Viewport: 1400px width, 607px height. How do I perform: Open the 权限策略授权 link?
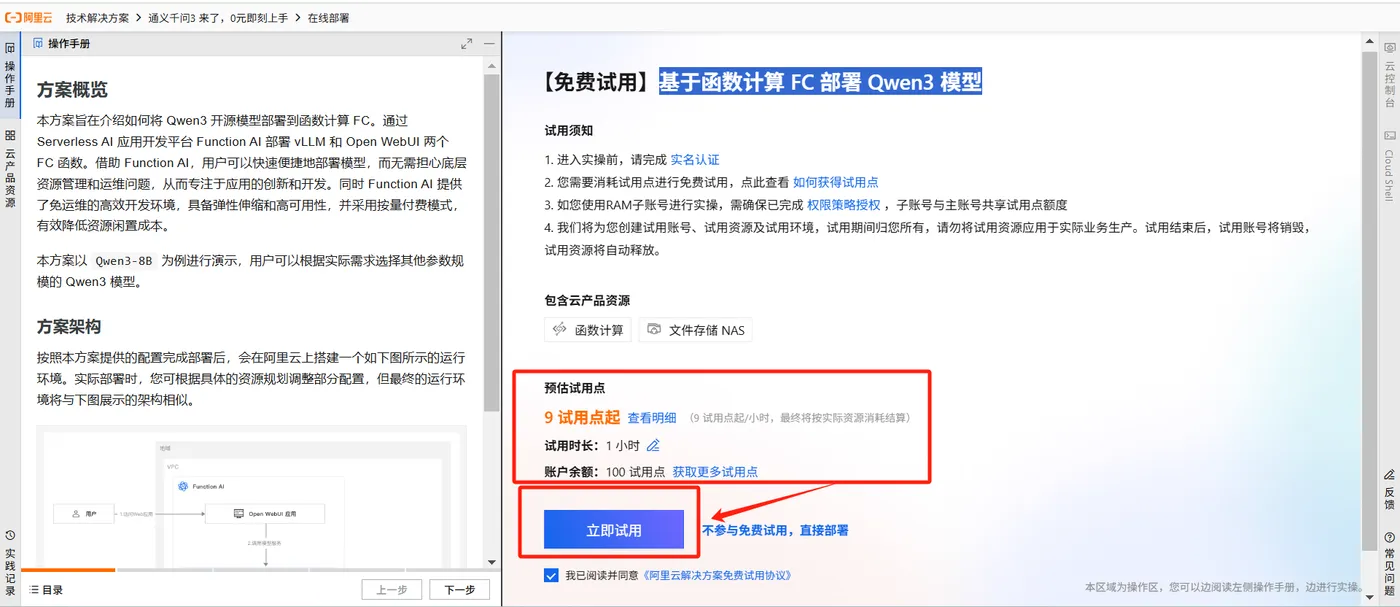tap(844, 204)
